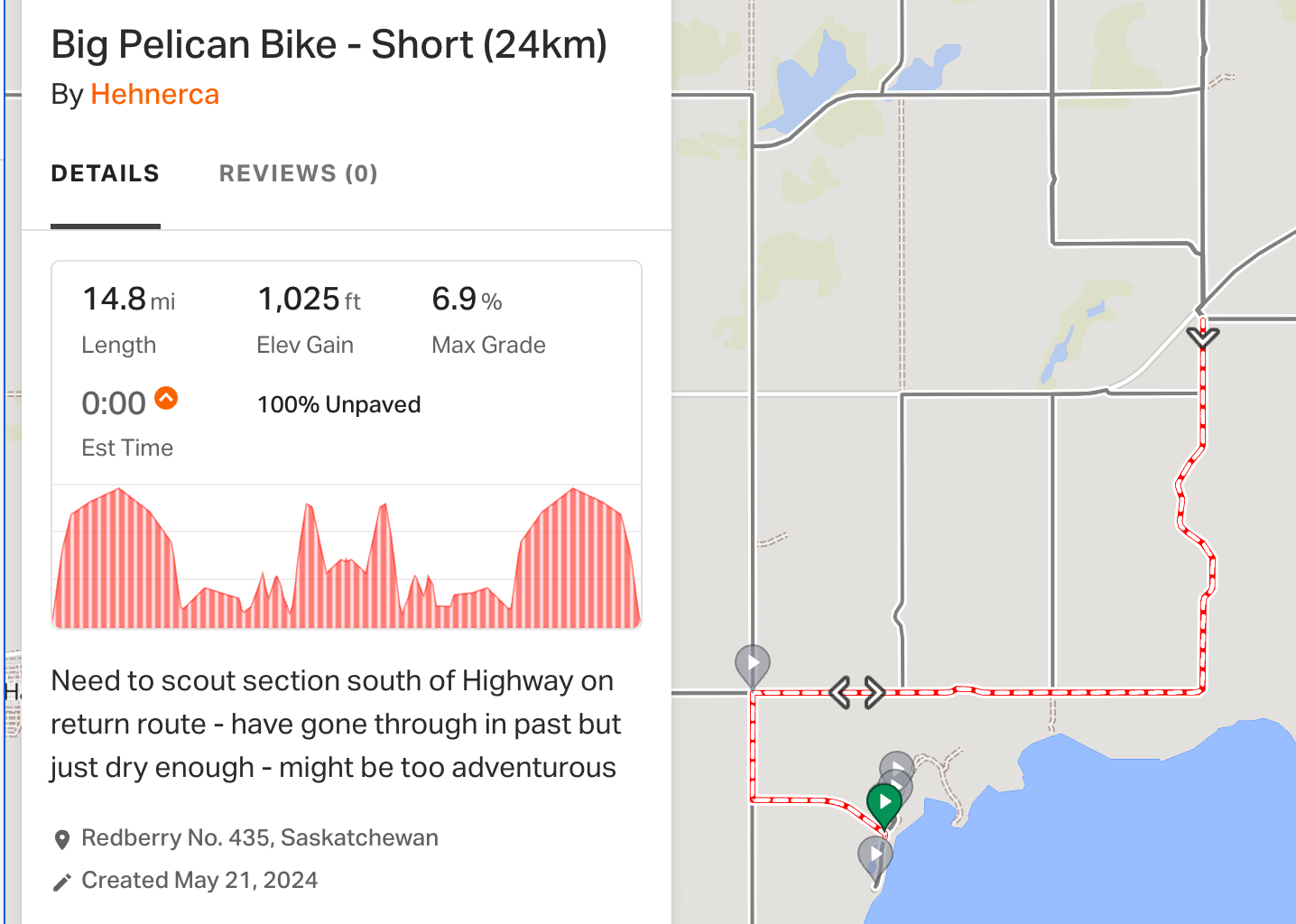Image resolution: width=1296 pixels, height=924 pixels.
Task: Click the right direction arrow on route
Action: click(x=874, y=693)
